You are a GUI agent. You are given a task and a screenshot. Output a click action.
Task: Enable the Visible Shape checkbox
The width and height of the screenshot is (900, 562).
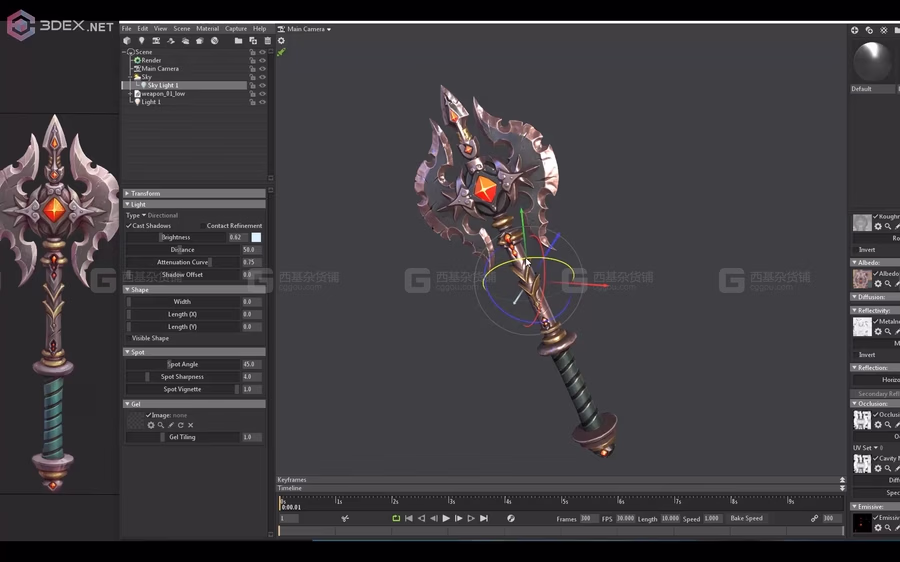point(129,338)
